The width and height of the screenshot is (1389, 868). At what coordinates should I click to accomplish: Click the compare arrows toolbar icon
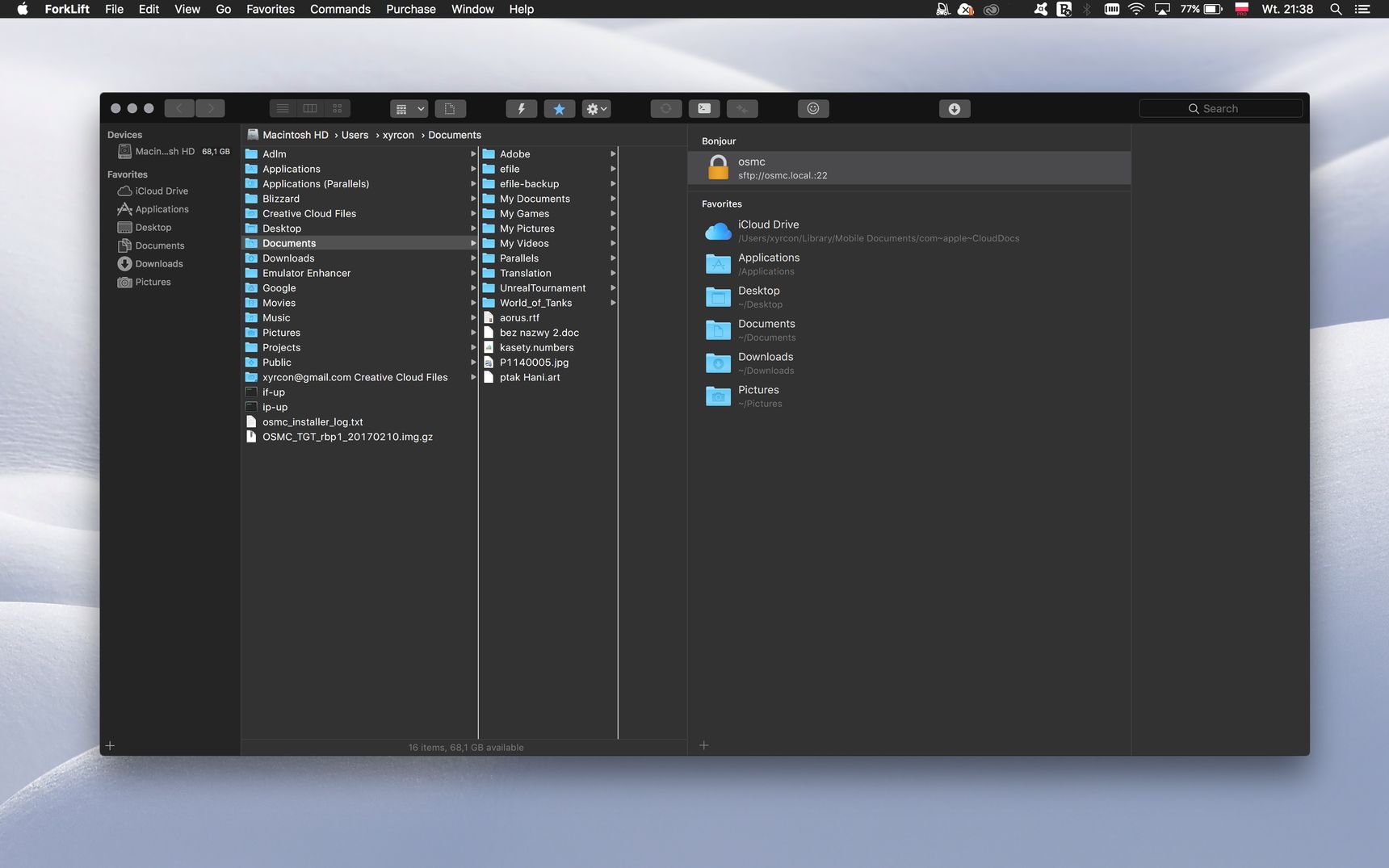[742, 108]
